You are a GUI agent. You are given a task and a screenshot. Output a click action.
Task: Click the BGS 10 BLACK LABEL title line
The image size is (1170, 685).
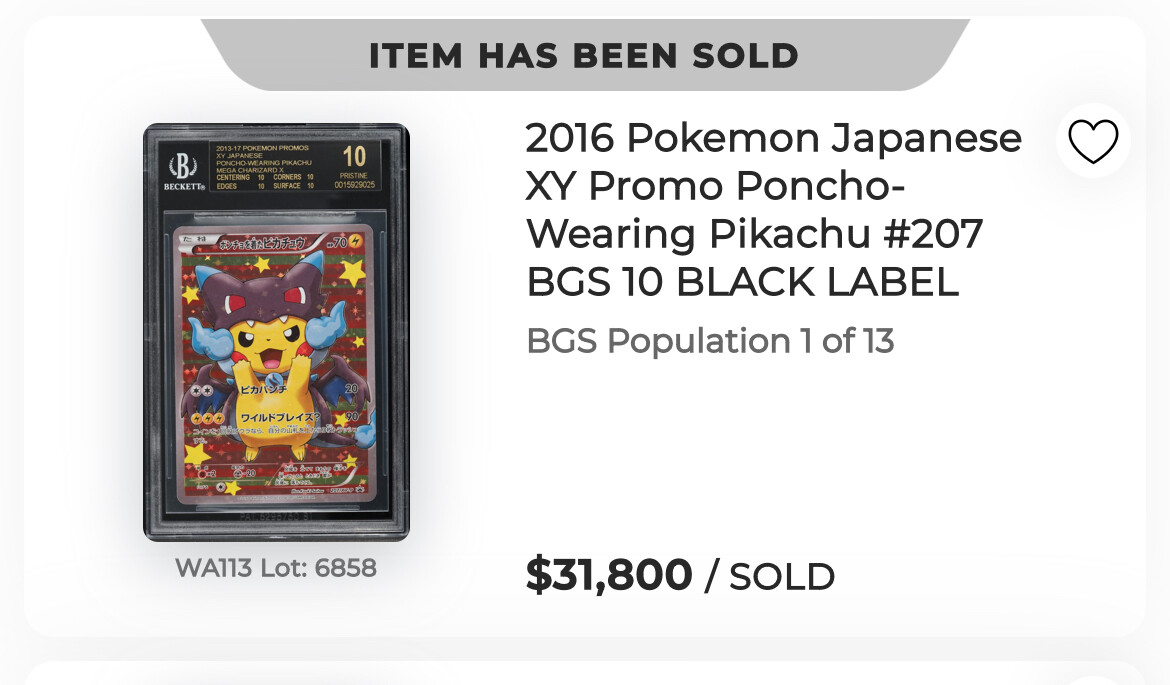click(x=742, y=282)
